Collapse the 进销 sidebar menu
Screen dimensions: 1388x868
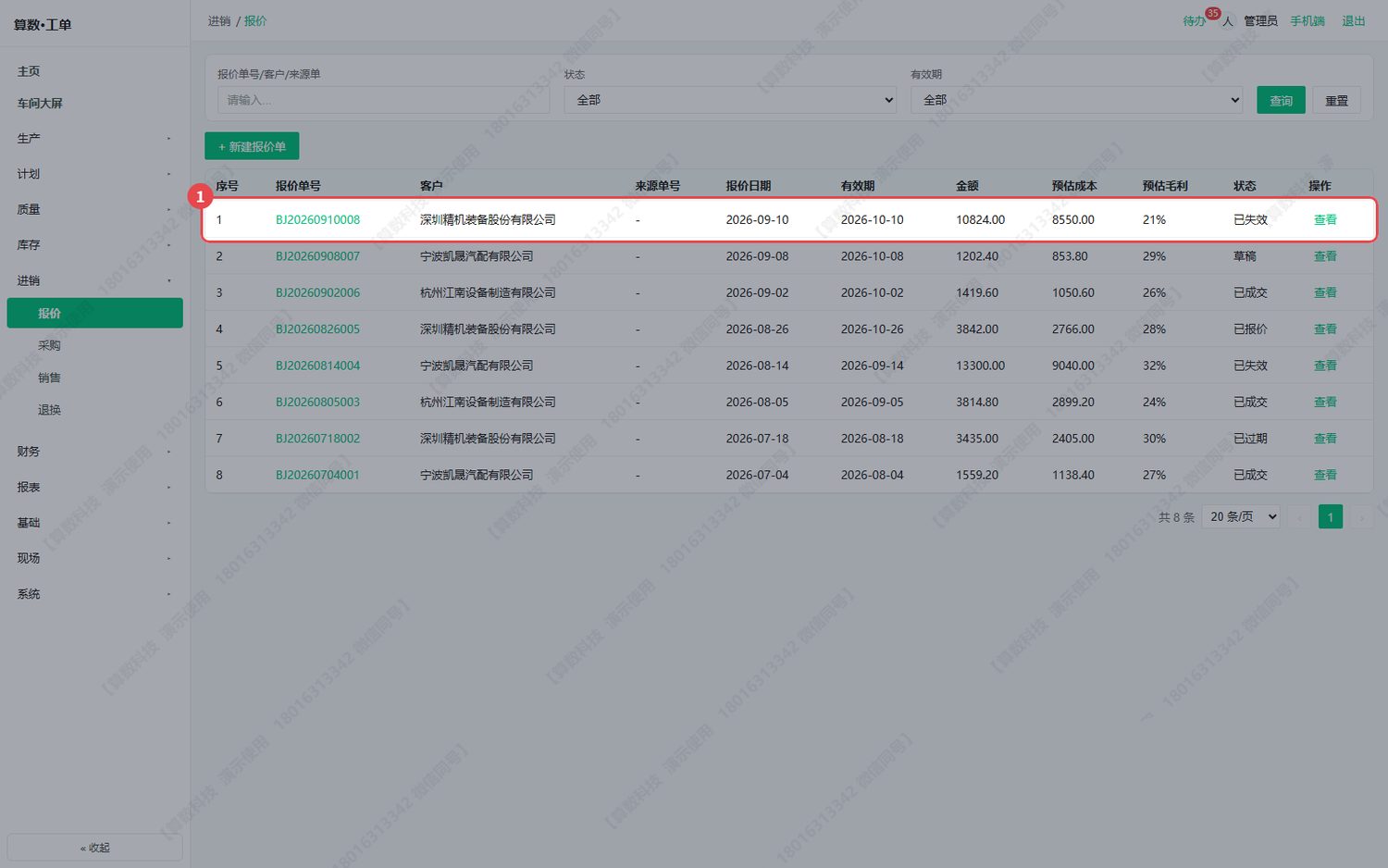click(x=94, y=280)
